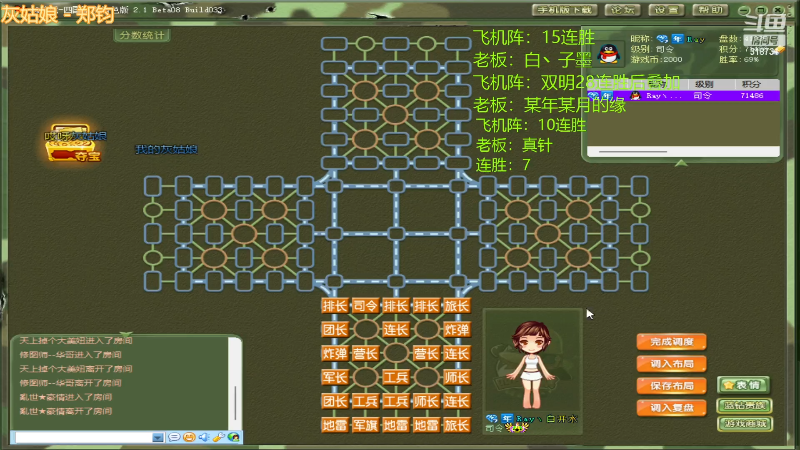The height and width of the screenshot is (450, 800).
Task: Select the 军旗 piece in bottom row
Action: tap(365, 425)
